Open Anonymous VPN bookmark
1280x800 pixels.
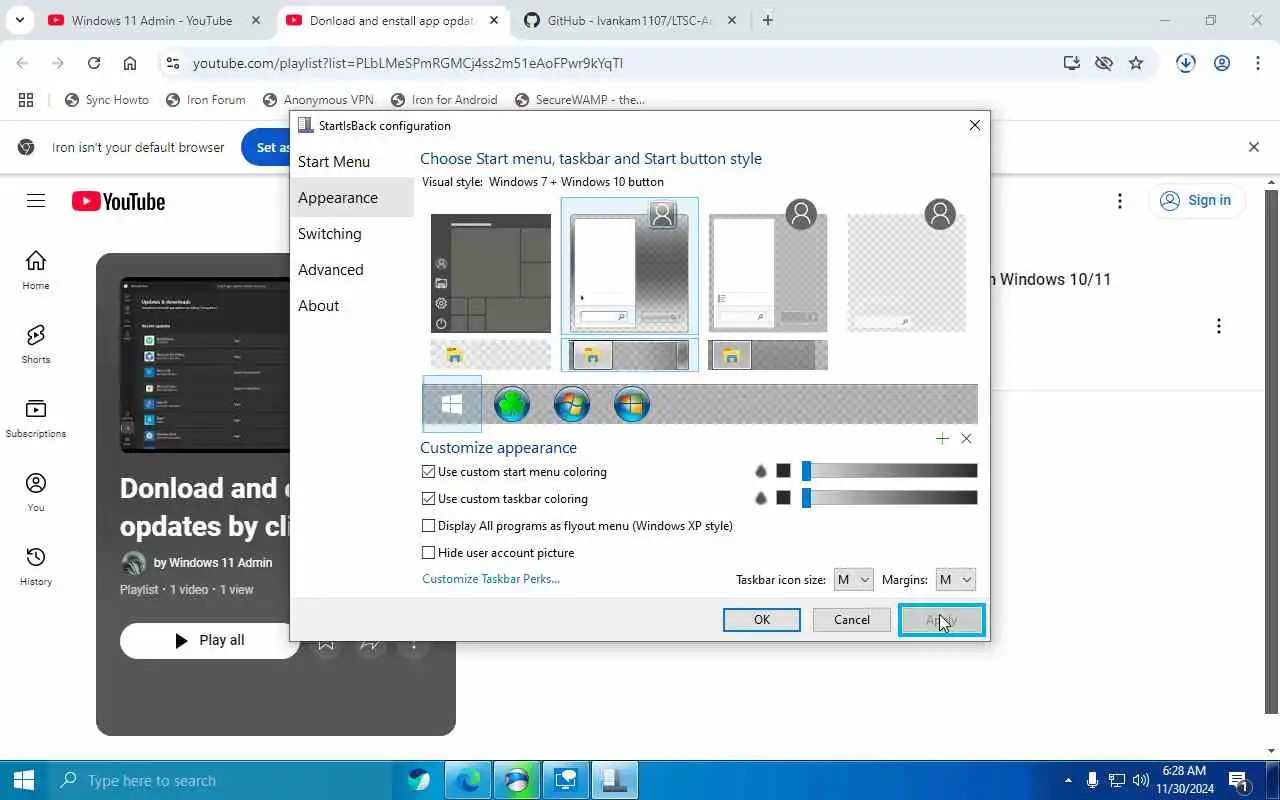point(319,100)
